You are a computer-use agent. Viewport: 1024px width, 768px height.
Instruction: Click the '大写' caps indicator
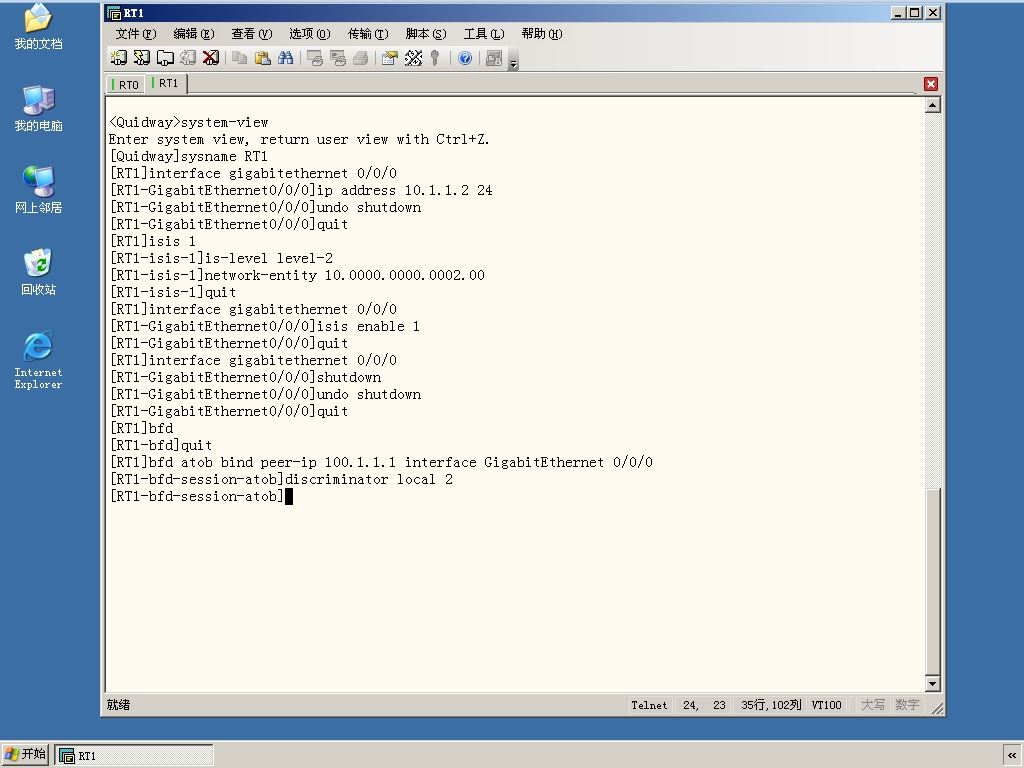tap(872, 705)
